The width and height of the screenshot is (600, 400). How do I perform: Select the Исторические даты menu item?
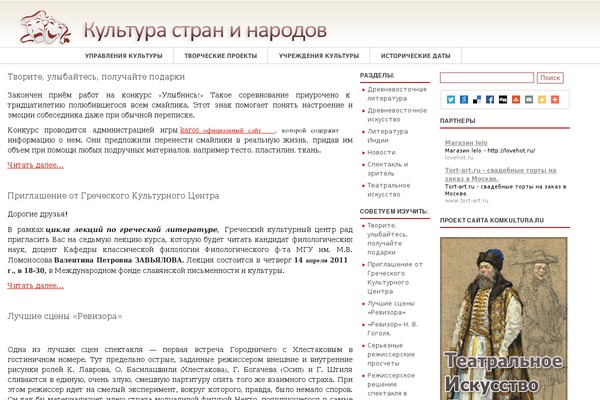pyautogui.click(x=416, y=56)
